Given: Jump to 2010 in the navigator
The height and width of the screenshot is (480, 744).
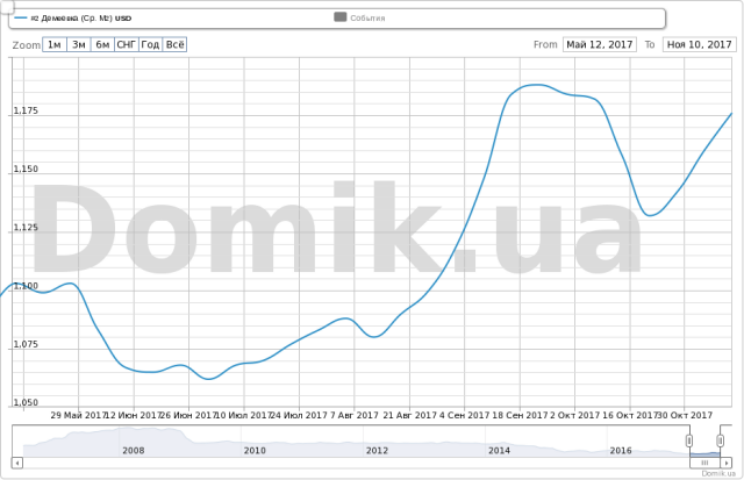Looking at the screenshot, I should point(255,450).
